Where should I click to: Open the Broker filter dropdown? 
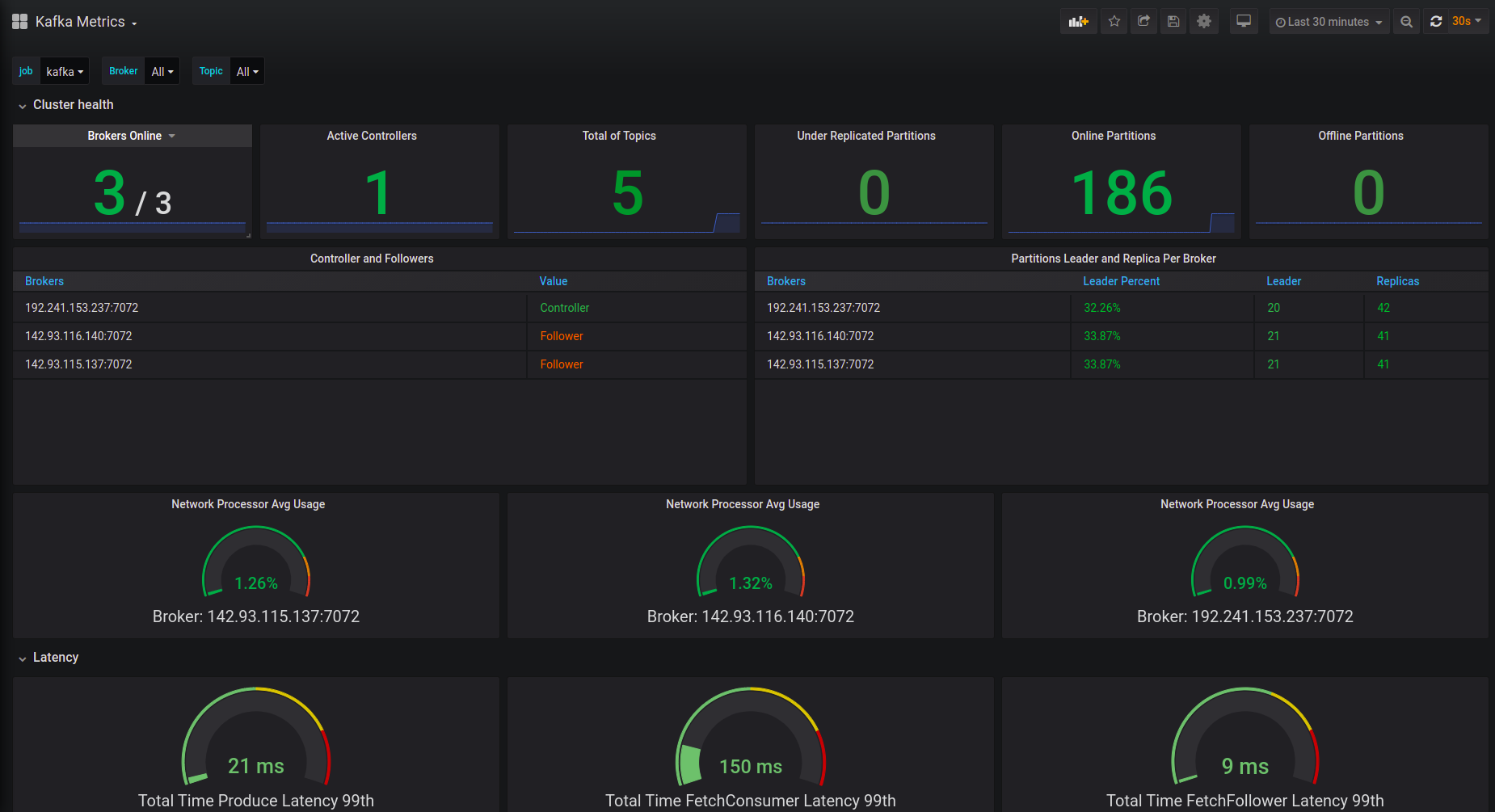tap(162, 72)
